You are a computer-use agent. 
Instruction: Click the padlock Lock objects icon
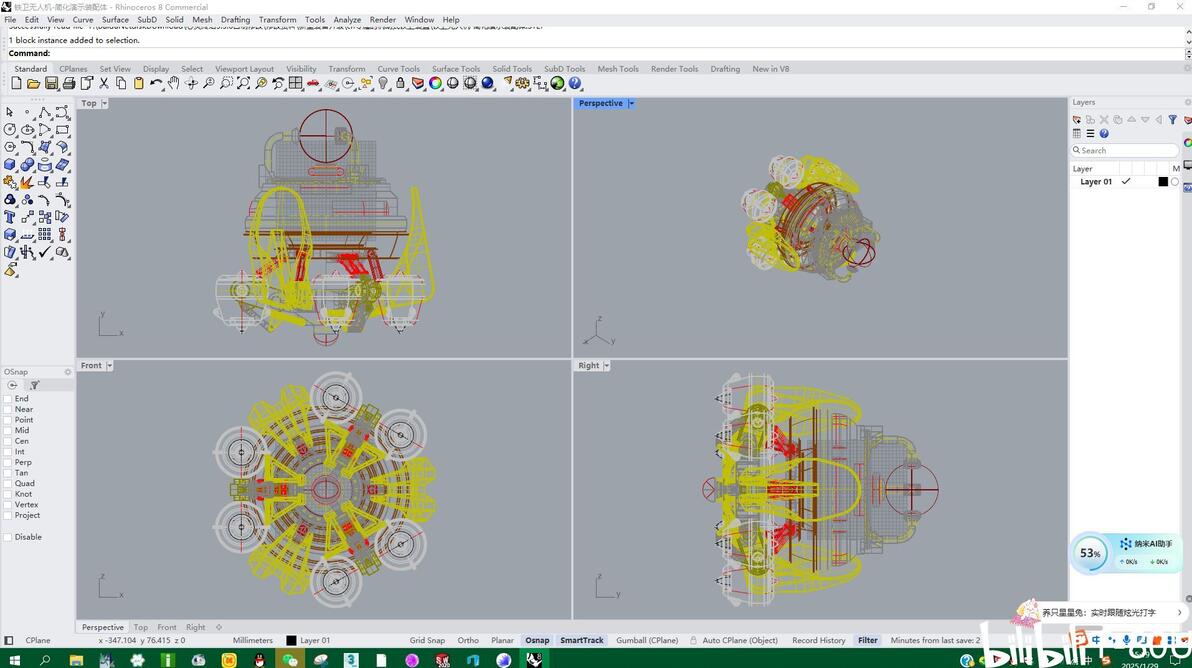pyautogui.click(x=401, y=84)
